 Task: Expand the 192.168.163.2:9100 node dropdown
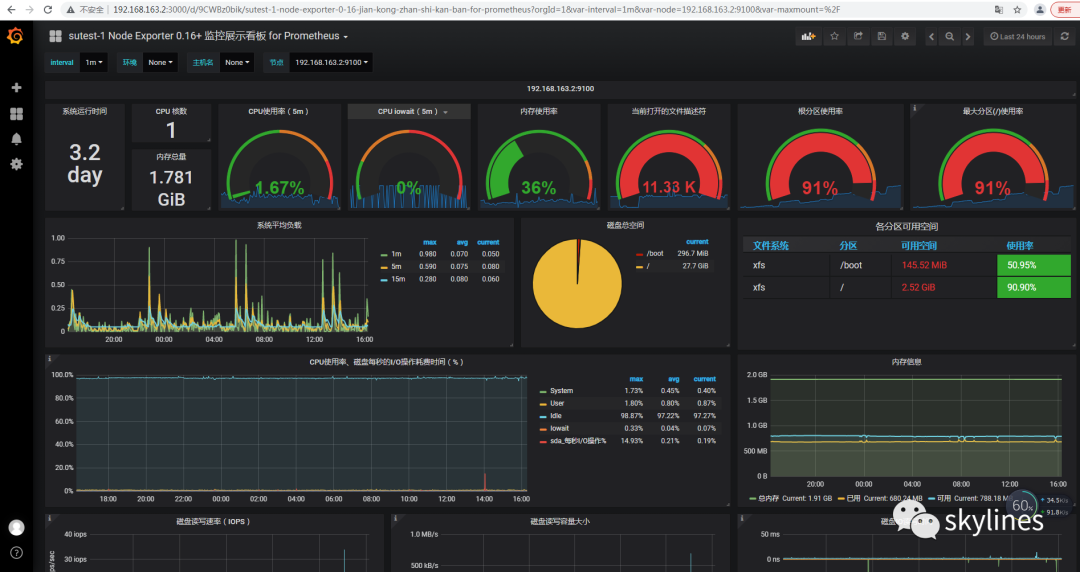pos(331,62)
